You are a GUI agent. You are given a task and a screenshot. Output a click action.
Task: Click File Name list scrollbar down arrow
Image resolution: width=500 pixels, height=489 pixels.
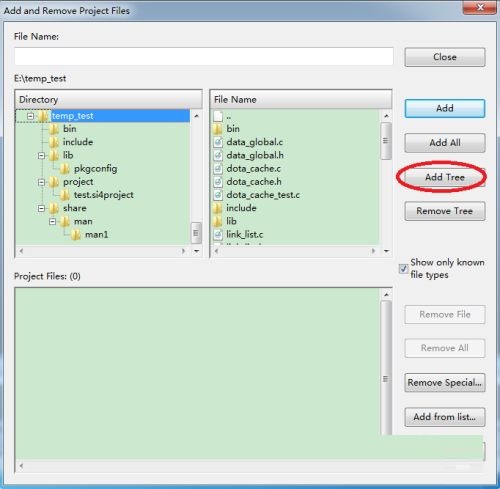pos(386,251)
